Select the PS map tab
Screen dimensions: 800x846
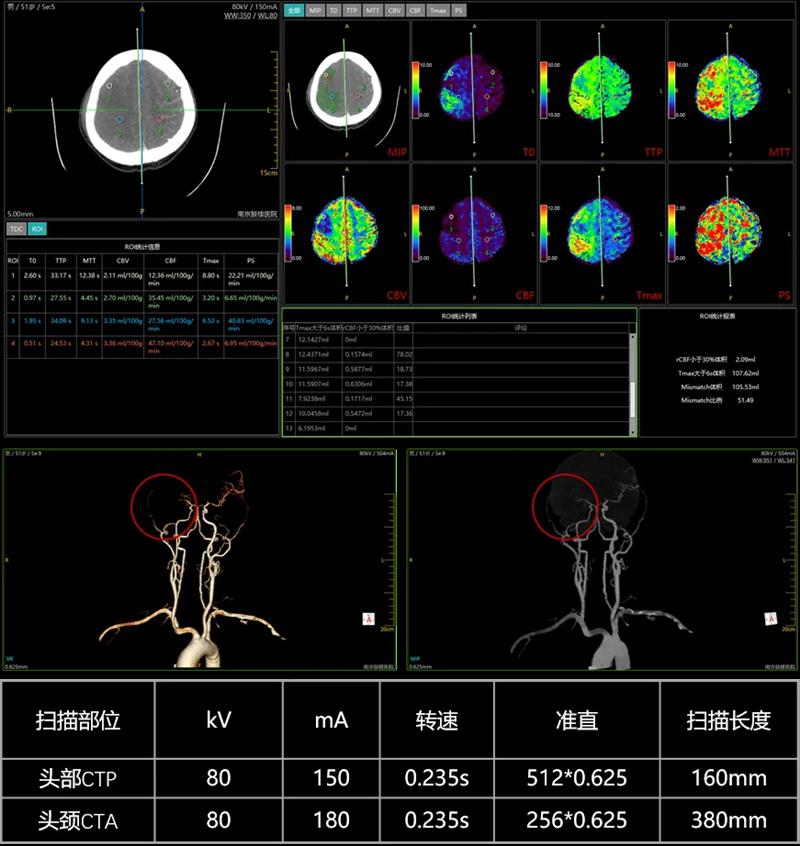pyautogui.click(x=459, y=10)
